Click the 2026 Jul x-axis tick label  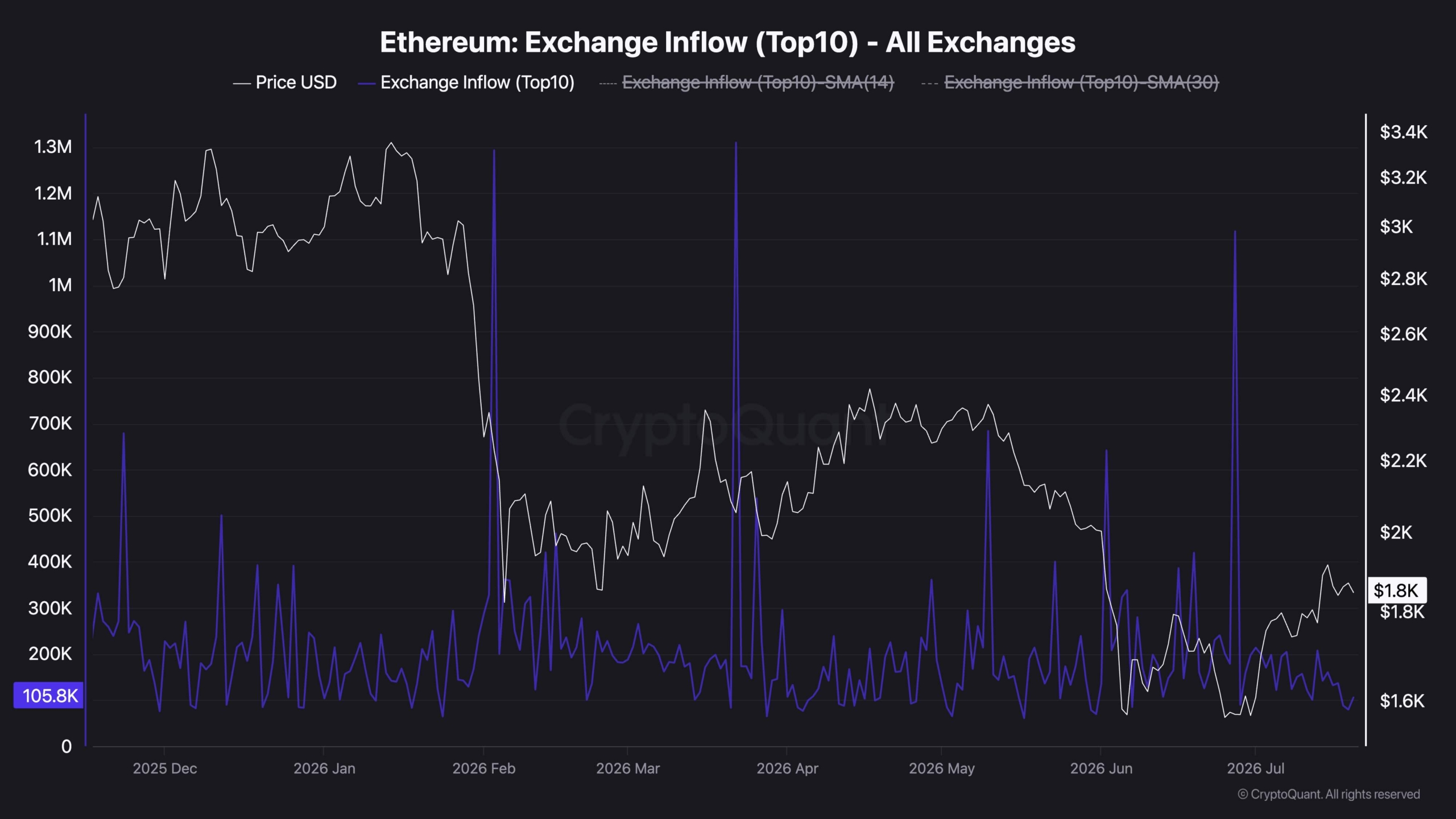click(1255, 768)
